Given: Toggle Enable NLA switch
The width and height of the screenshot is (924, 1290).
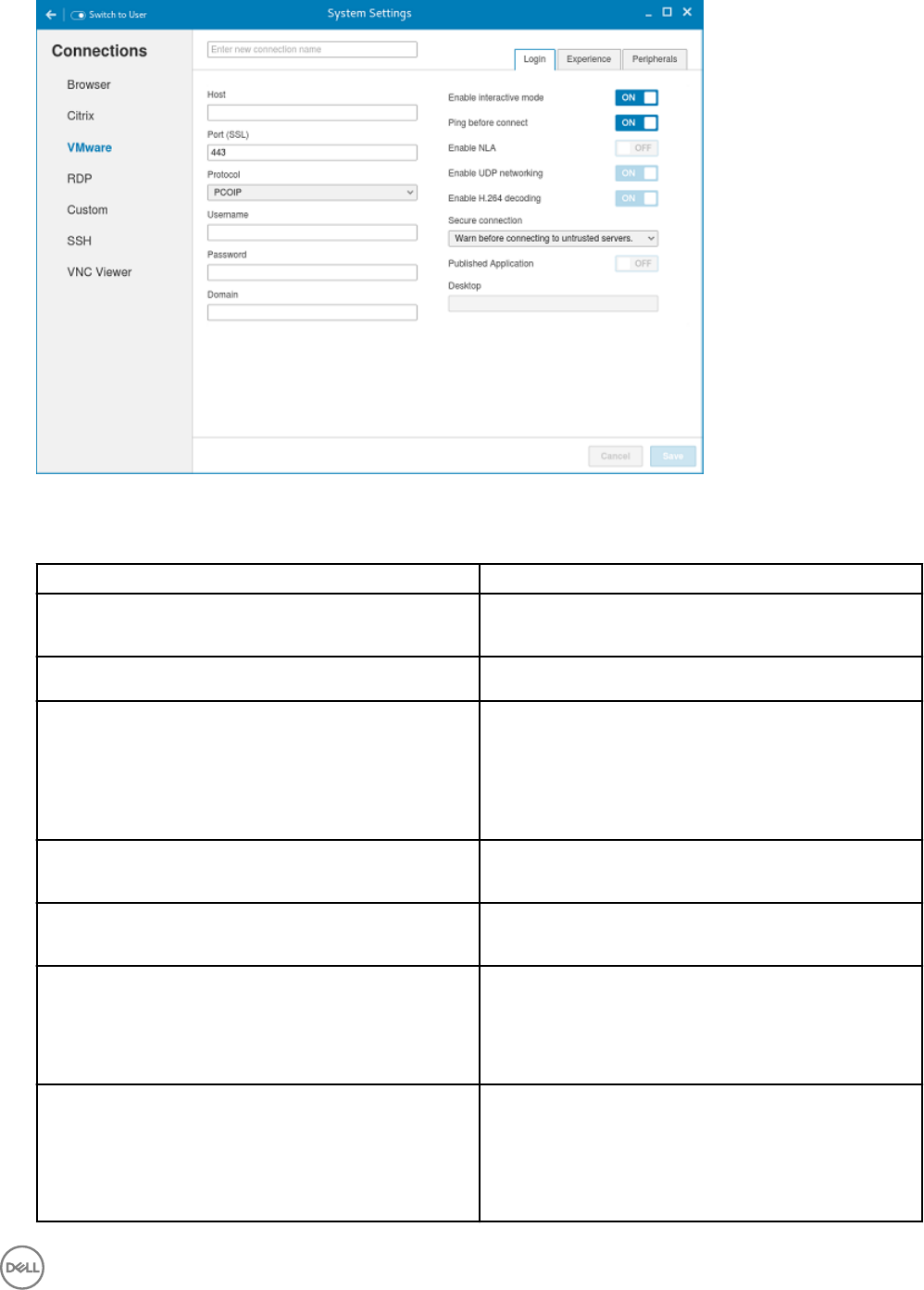Looking at the screenshot, I should (637, 148).
